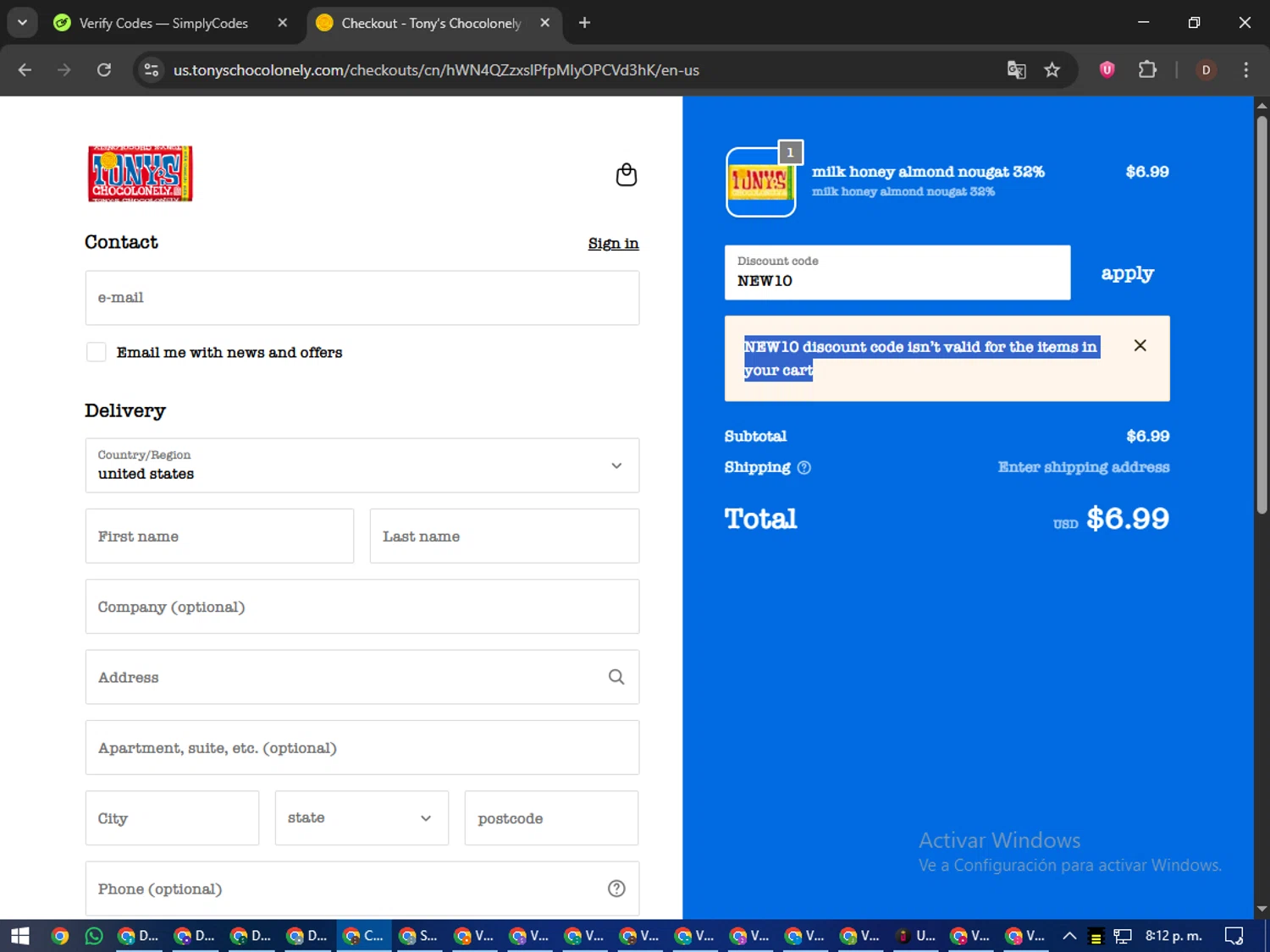Click the $6.99 total amount
Screen dimensions: 1270x952
(1127, 518)
